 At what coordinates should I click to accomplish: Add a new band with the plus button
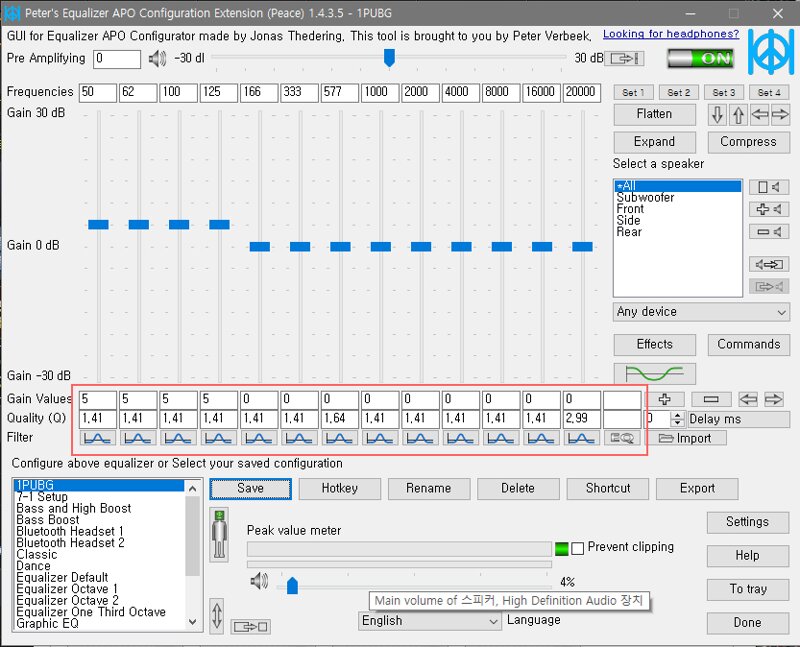[664, 399]
